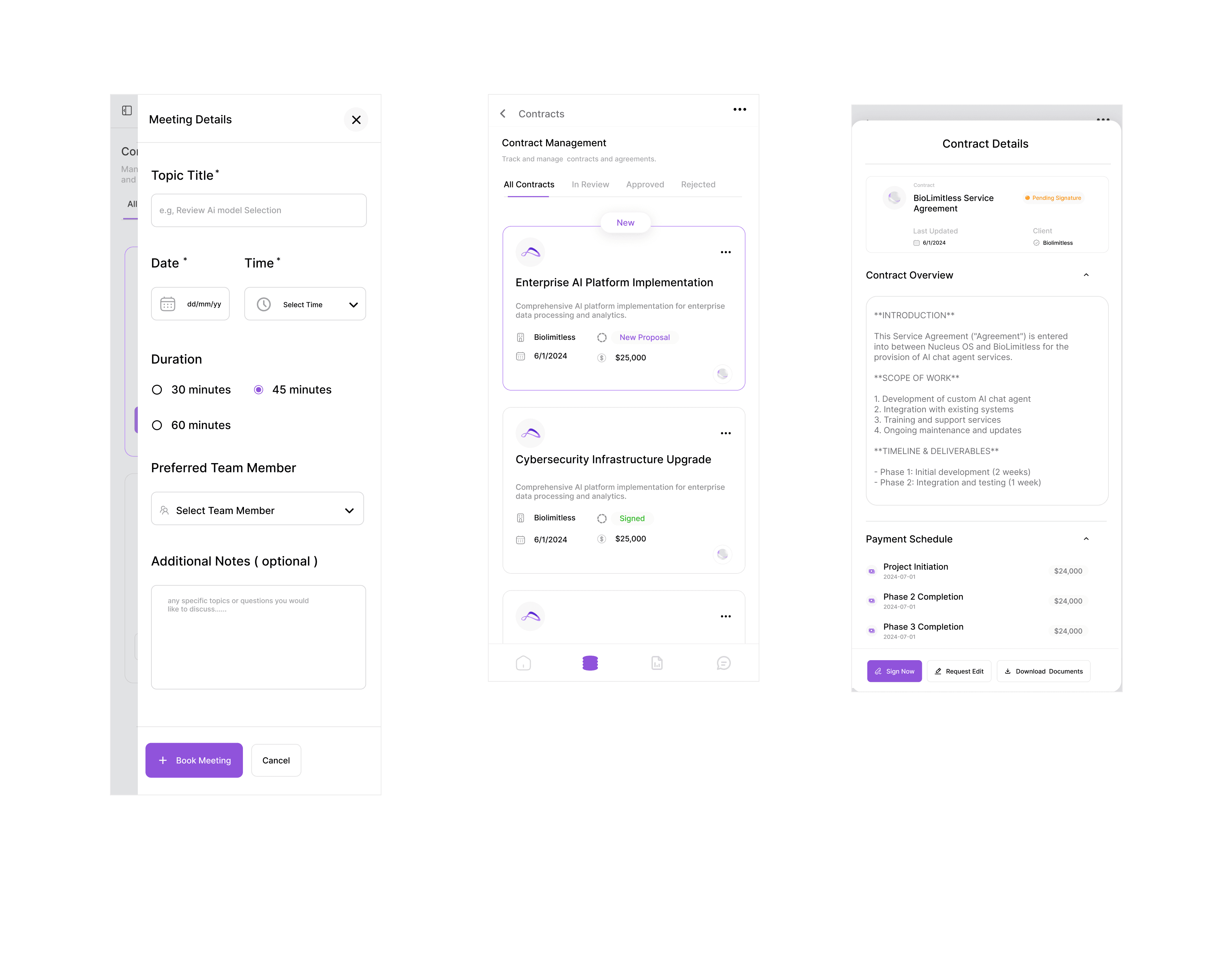Screen dimensions: 1232x977
Task: Click the sidebar panel toggle icon
Action: 127,110
